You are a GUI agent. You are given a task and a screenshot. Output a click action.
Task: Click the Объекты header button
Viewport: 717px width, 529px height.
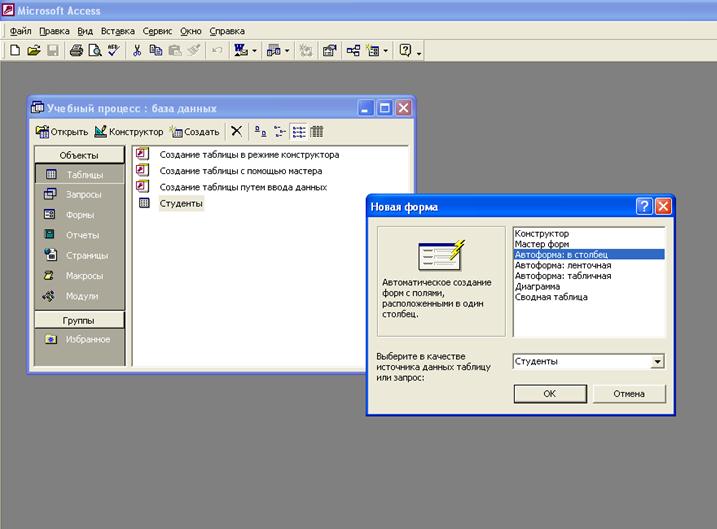(x=79, y=155)
